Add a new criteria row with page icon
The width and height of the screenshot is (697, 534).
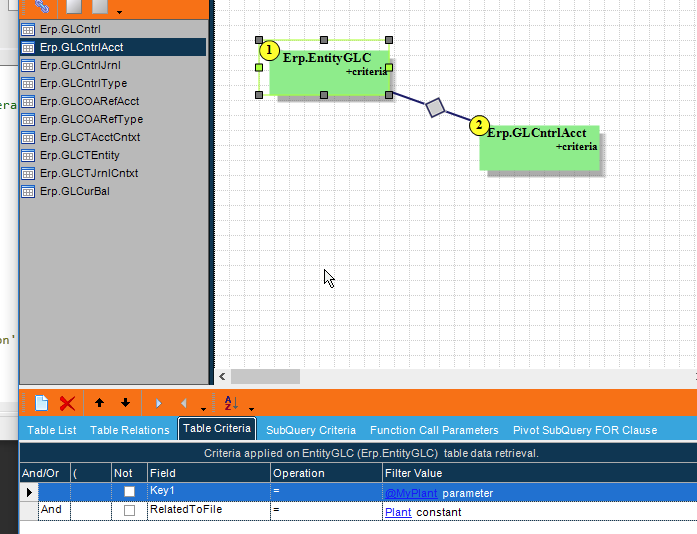[x=41, y=403]
